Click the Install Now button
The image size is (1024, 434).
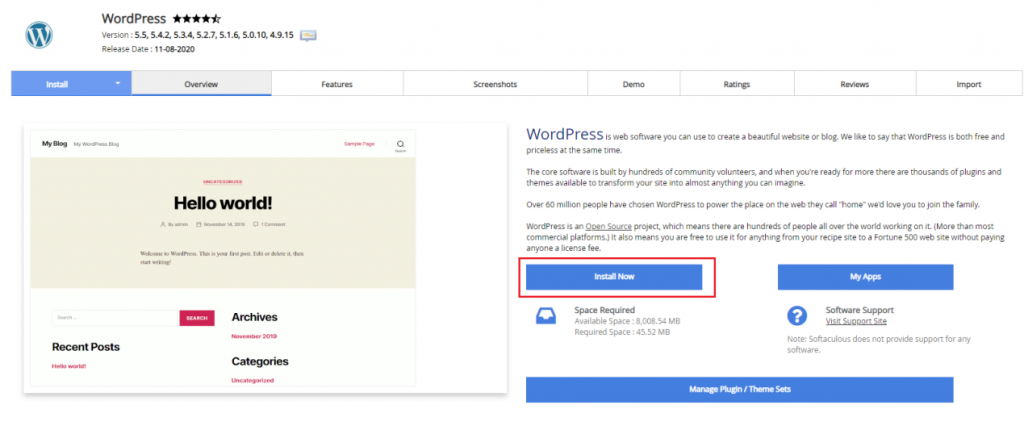point(614,277)
